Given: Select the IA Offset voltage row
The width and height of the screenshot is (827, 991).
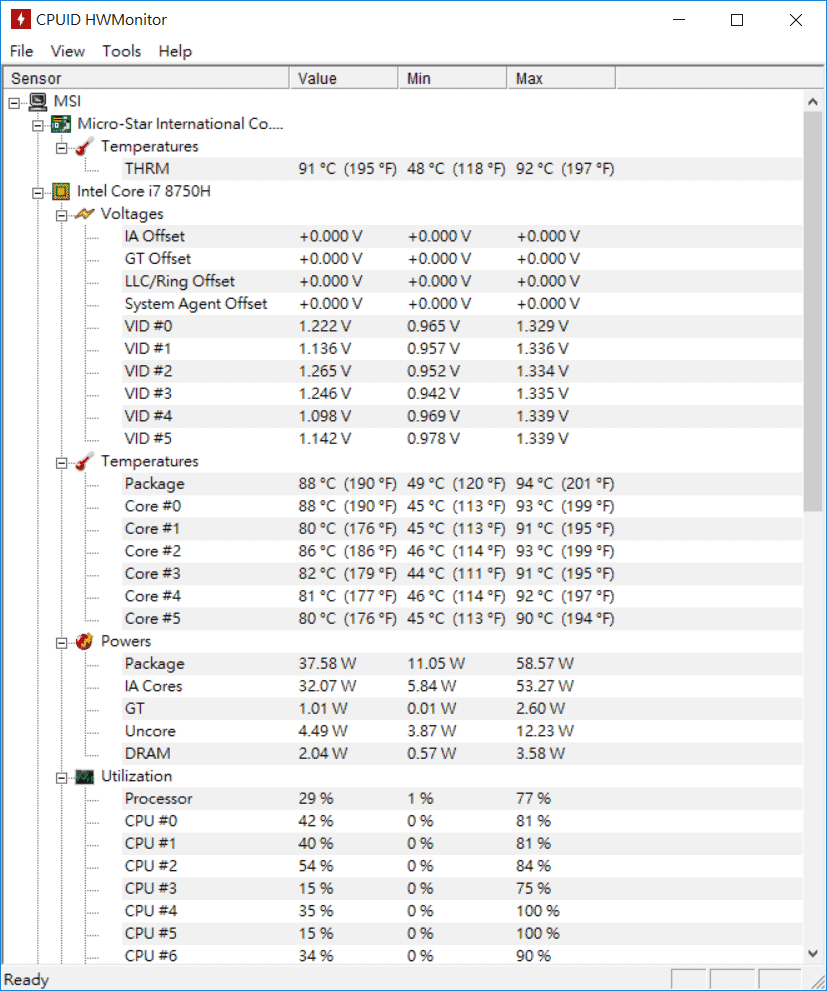Looking at the screenshot, I should click(462, 236).
